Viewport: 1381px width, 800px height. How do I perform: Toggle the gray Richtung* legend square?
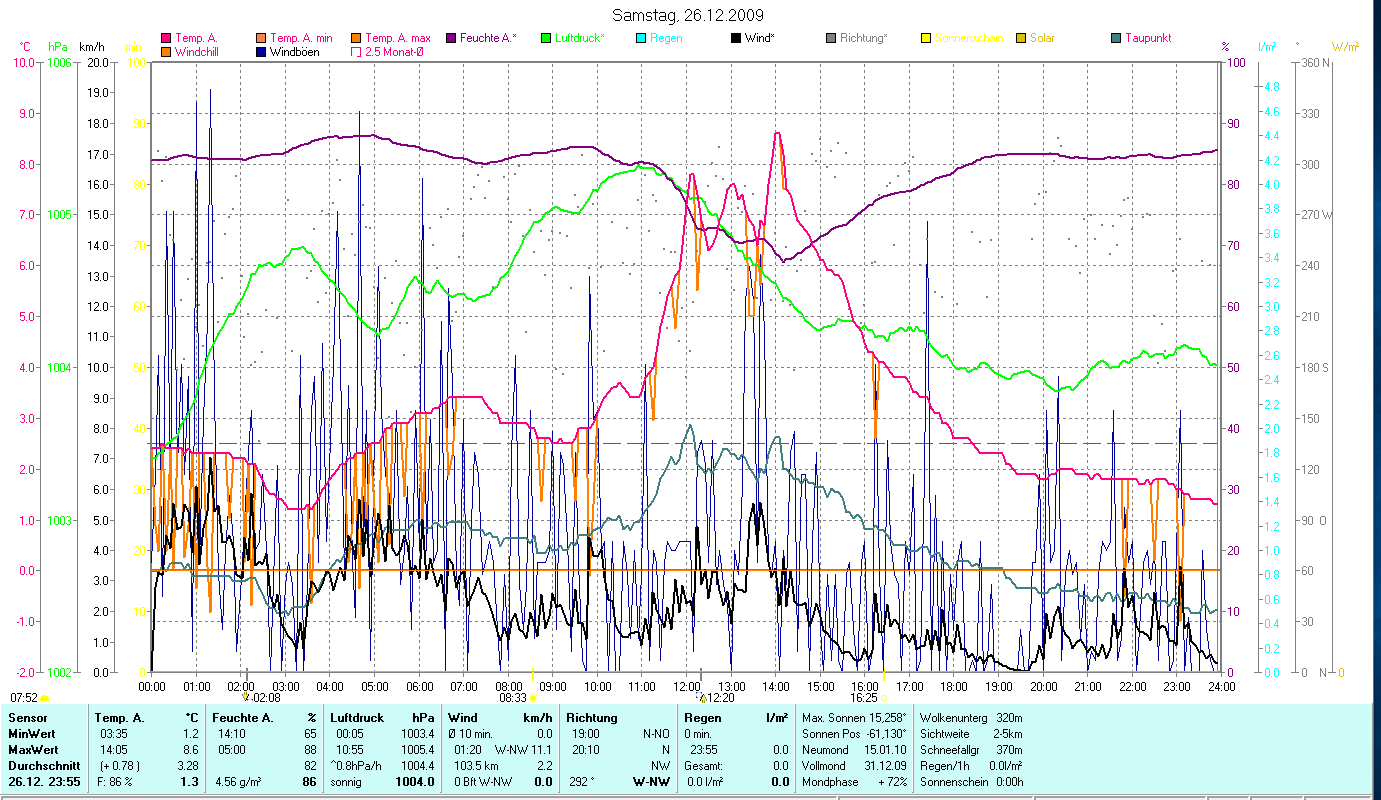coord(831,39)
